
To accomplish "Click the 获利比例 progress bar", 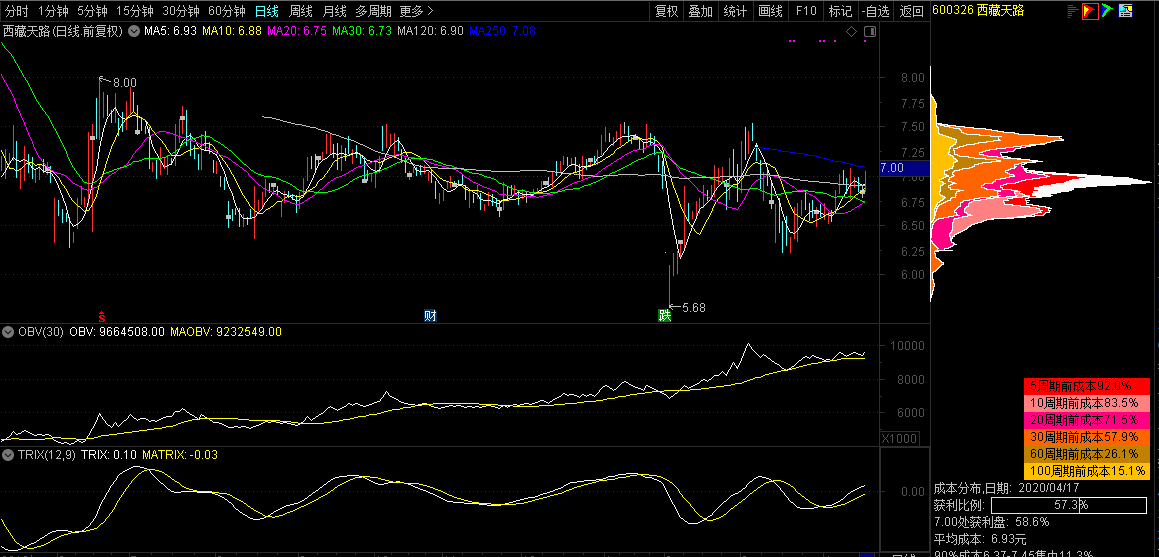I will [1069, 505].
